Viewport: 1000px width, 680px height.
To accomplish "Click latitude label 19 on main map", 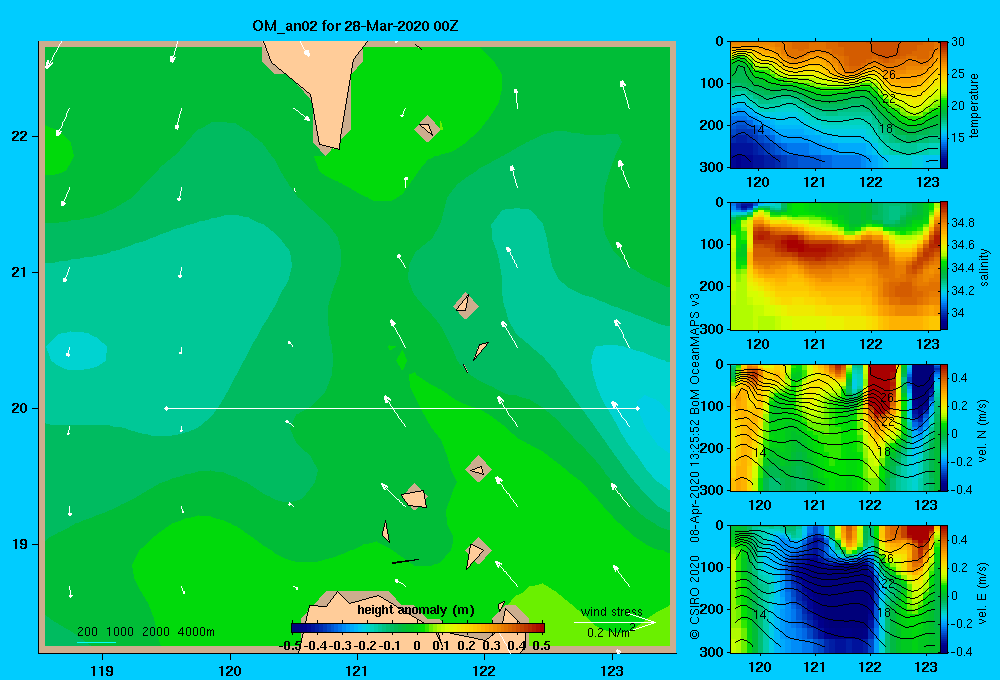I will click(20, 544).
